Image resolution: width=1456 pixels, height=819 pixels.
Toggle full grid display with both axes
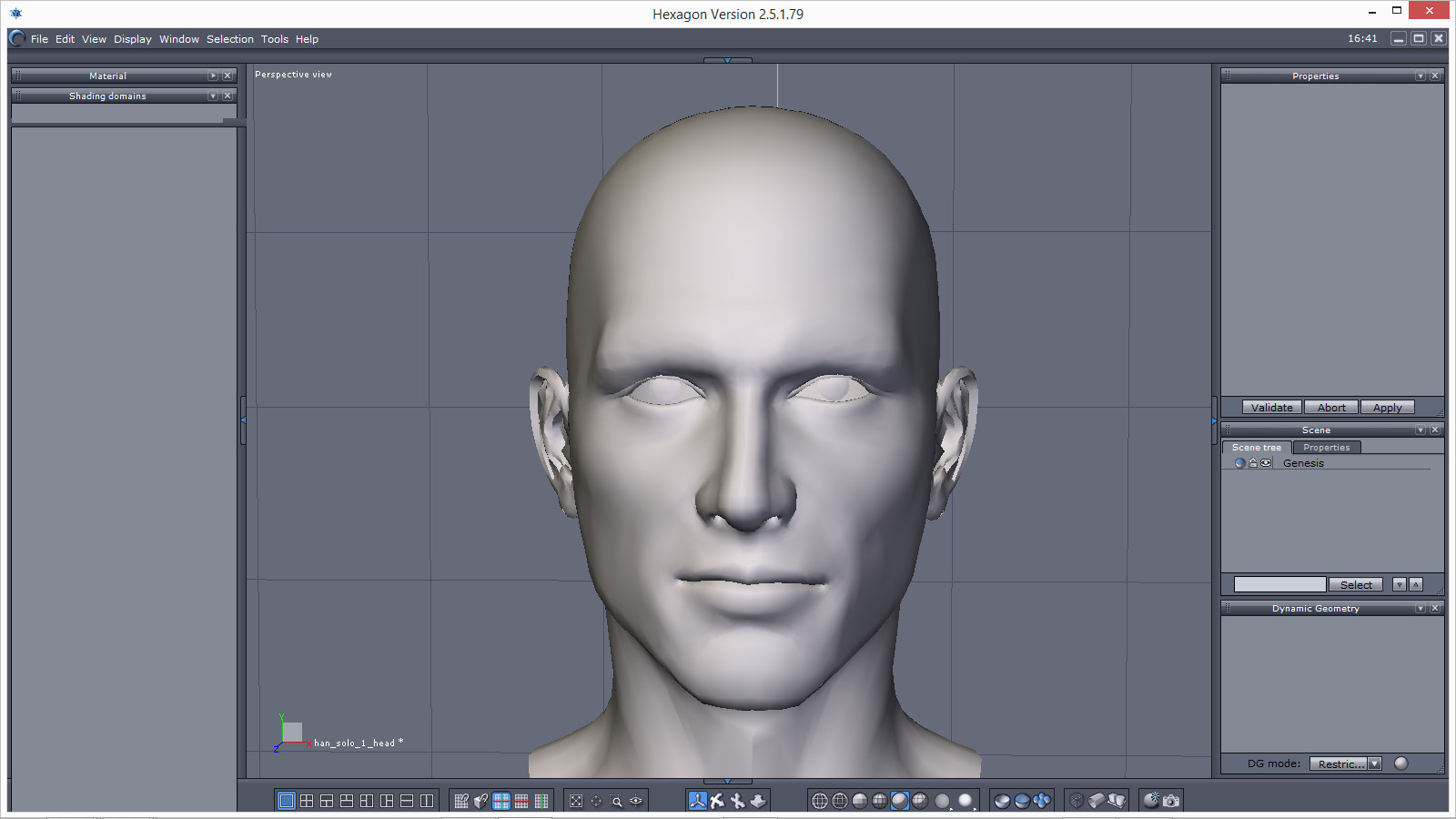coord(501,801)
